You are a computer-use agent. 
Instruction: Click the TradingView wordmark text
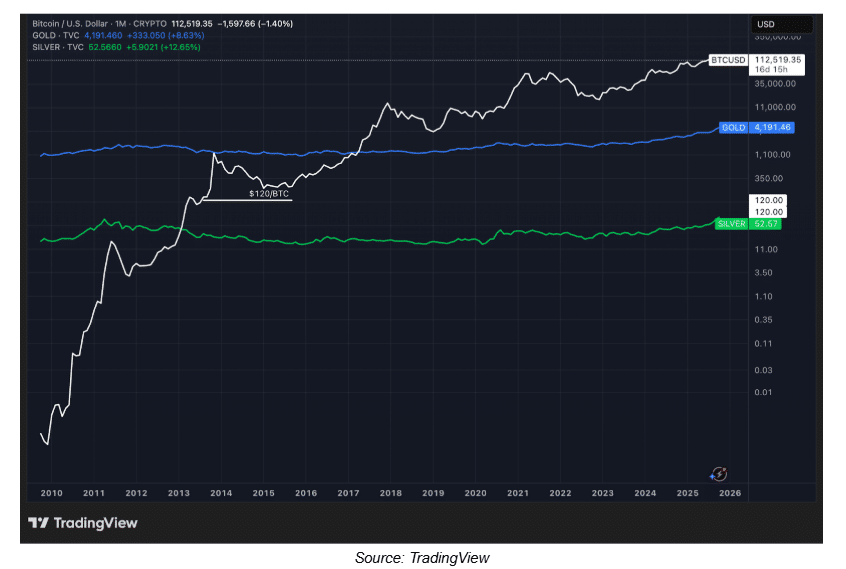95,523
